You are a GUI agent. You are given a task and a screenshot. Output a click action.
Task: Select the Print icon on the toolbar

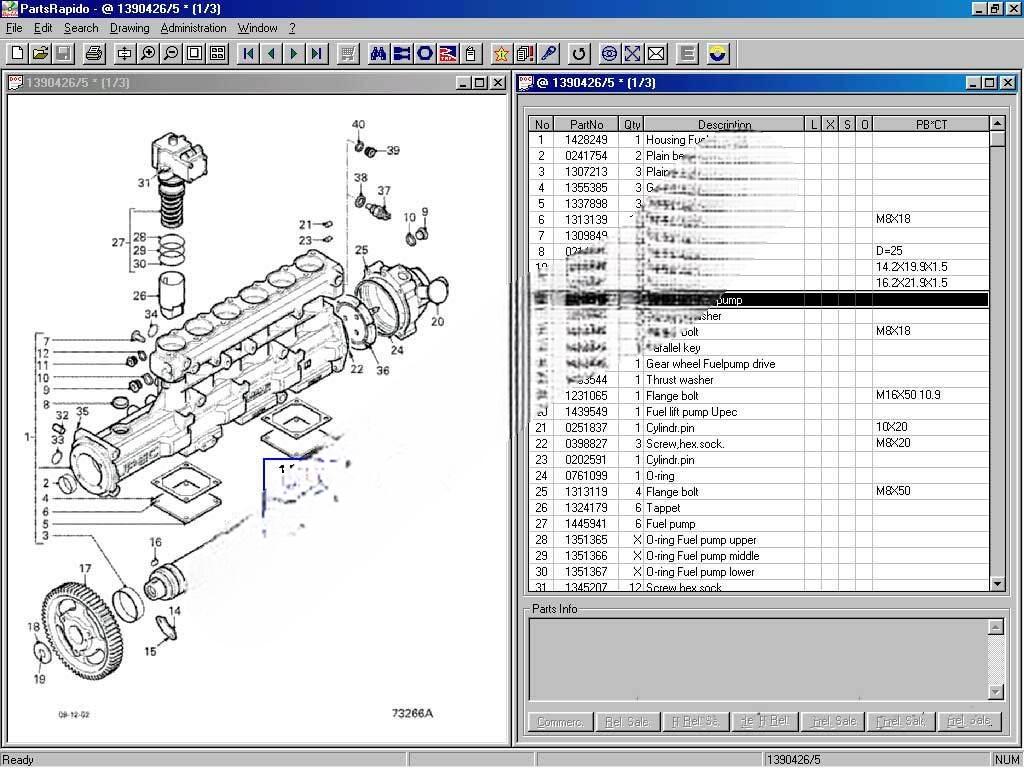94,54
